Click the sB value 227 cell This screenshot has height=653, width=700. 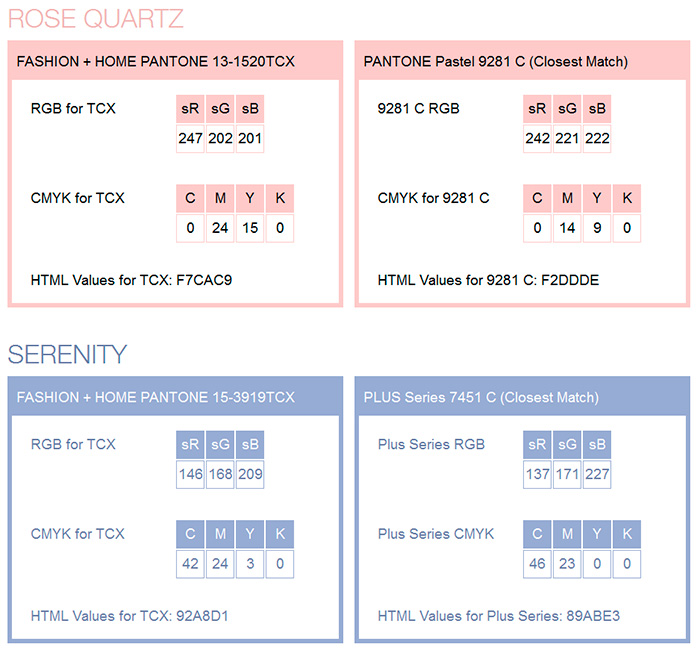pos(597,474)
